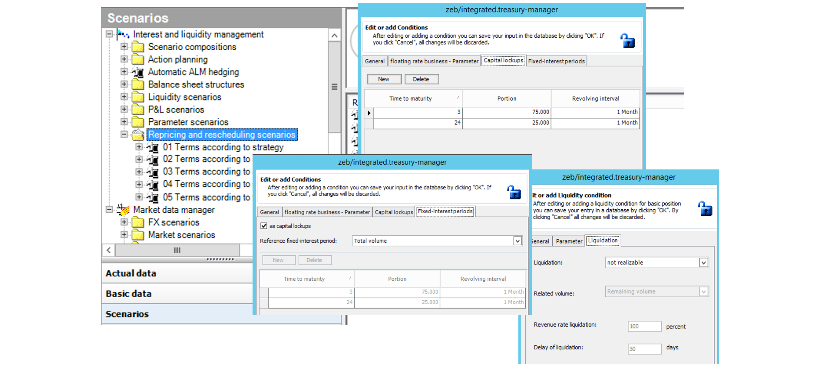The width and height of the screenshot is (825, 365).
Task: Click the Delete button in Capital lockups
Action: pos(421,79)
